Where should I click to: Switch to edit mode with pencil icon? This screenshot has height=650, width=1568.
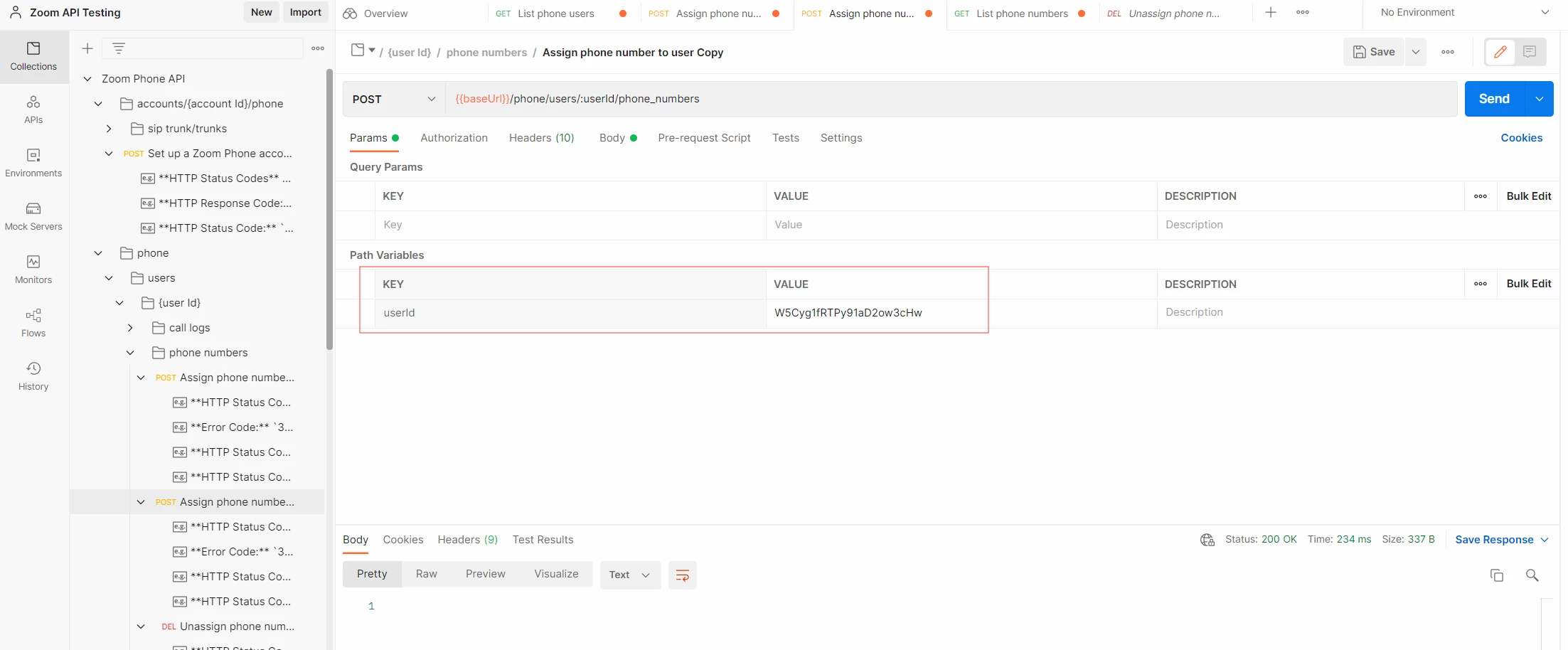(x=1500, y=52)
